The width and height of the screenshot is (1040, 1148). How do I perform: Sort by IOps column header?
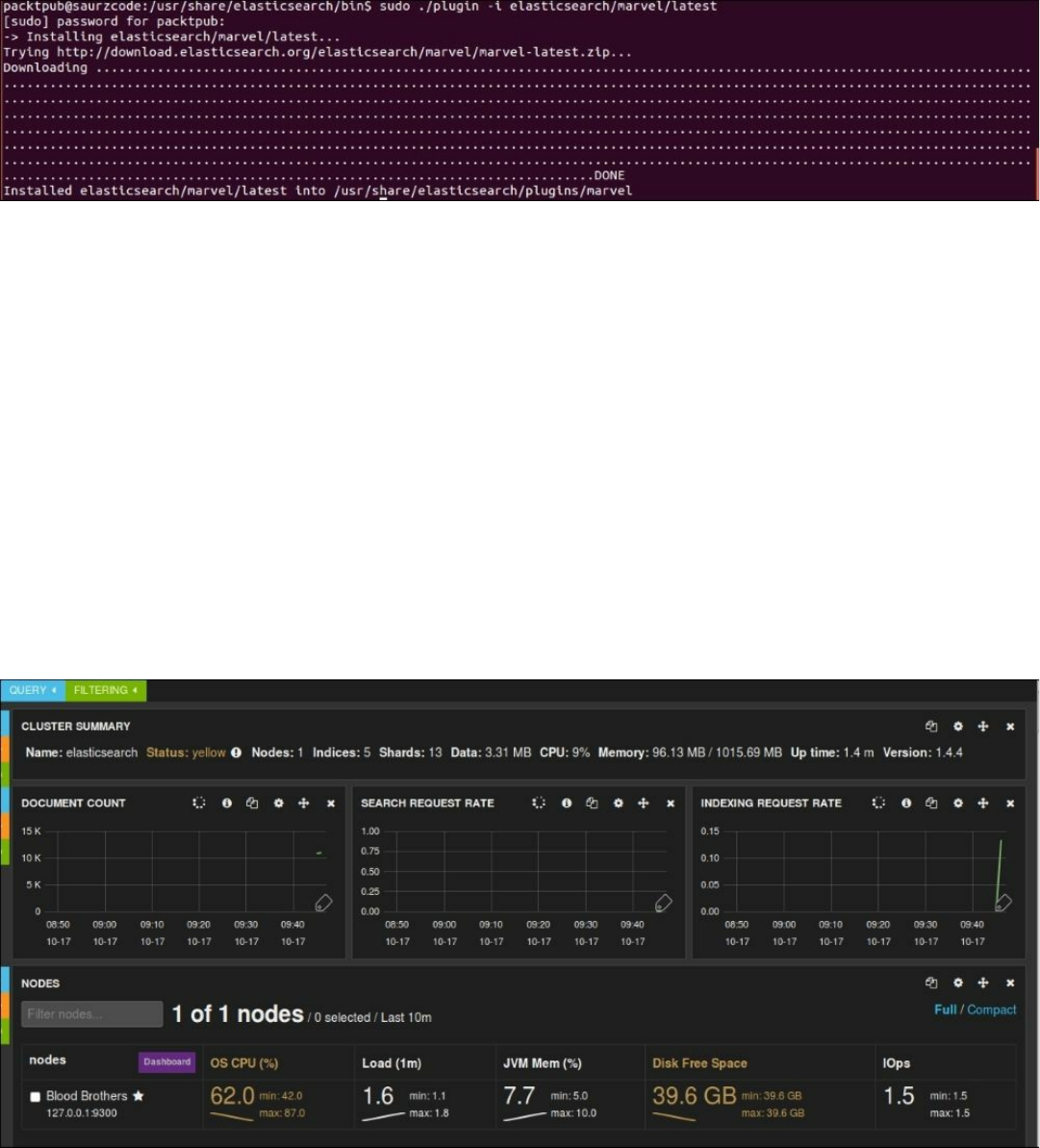(x=897, y=1063)
